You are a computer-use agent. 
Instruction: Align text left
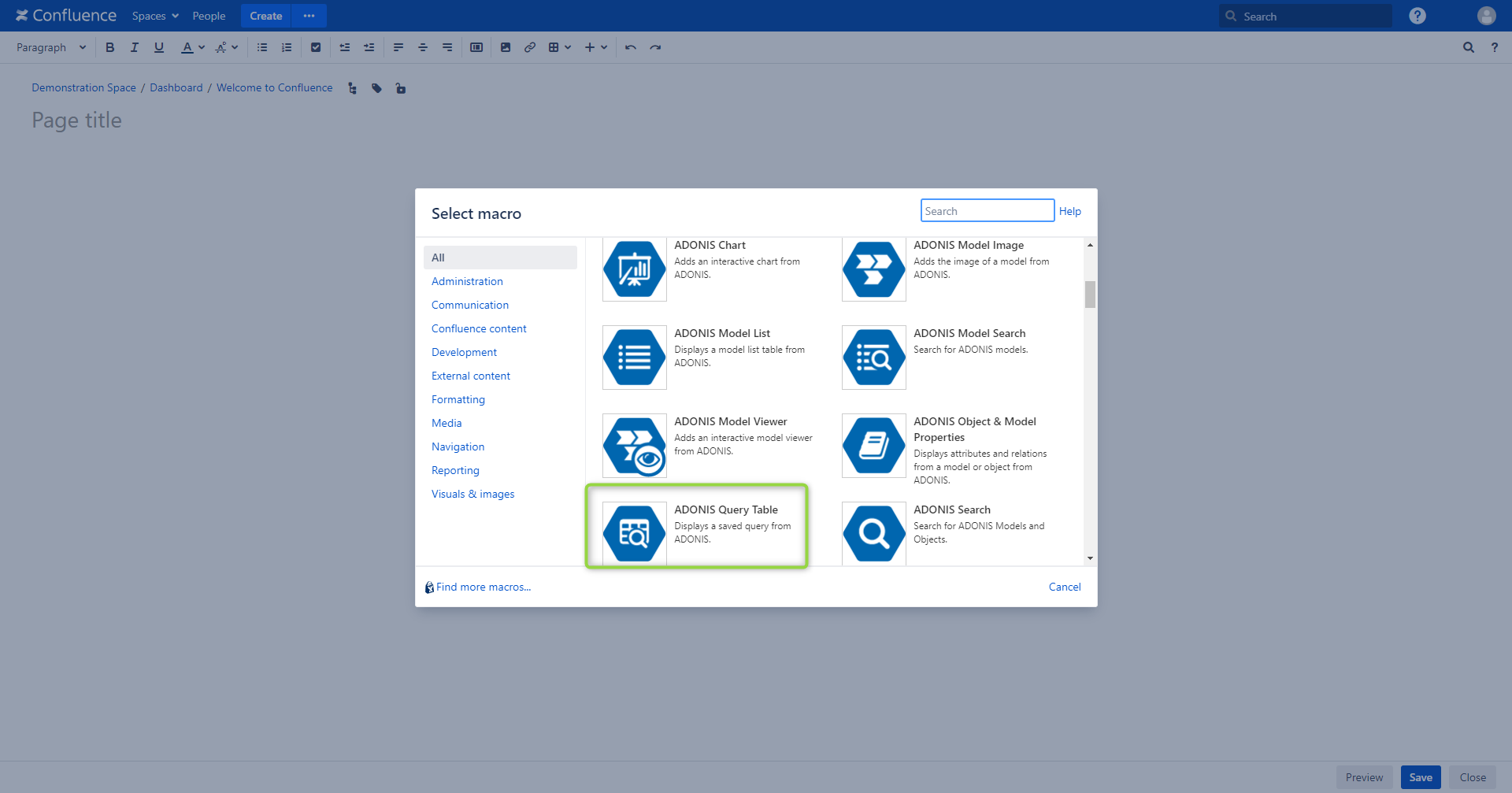398,47
